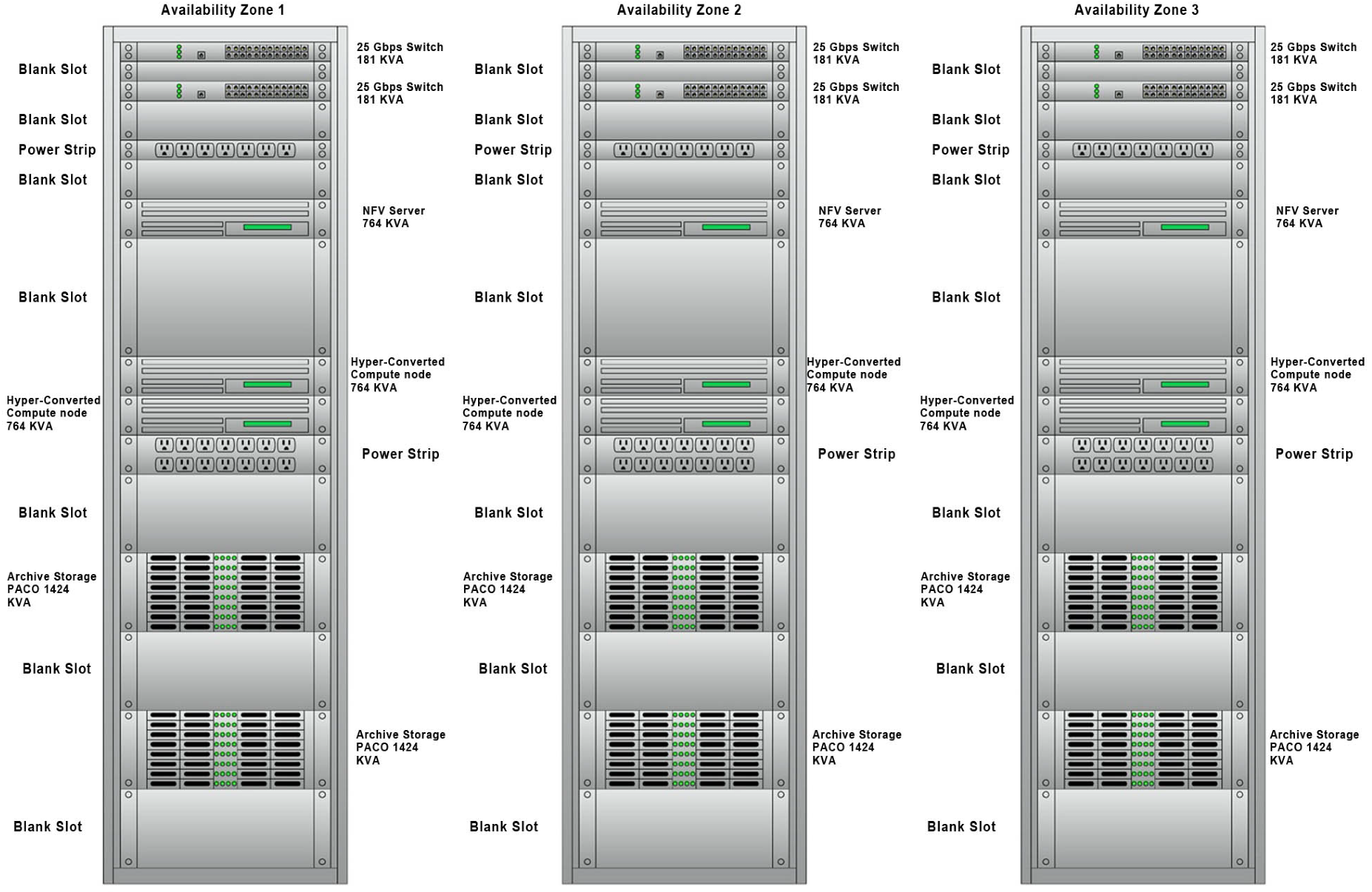Click the second 25 Gbps switch in Zone 3
Screen dimensions: 1372x892
(x=1142, y=91)
